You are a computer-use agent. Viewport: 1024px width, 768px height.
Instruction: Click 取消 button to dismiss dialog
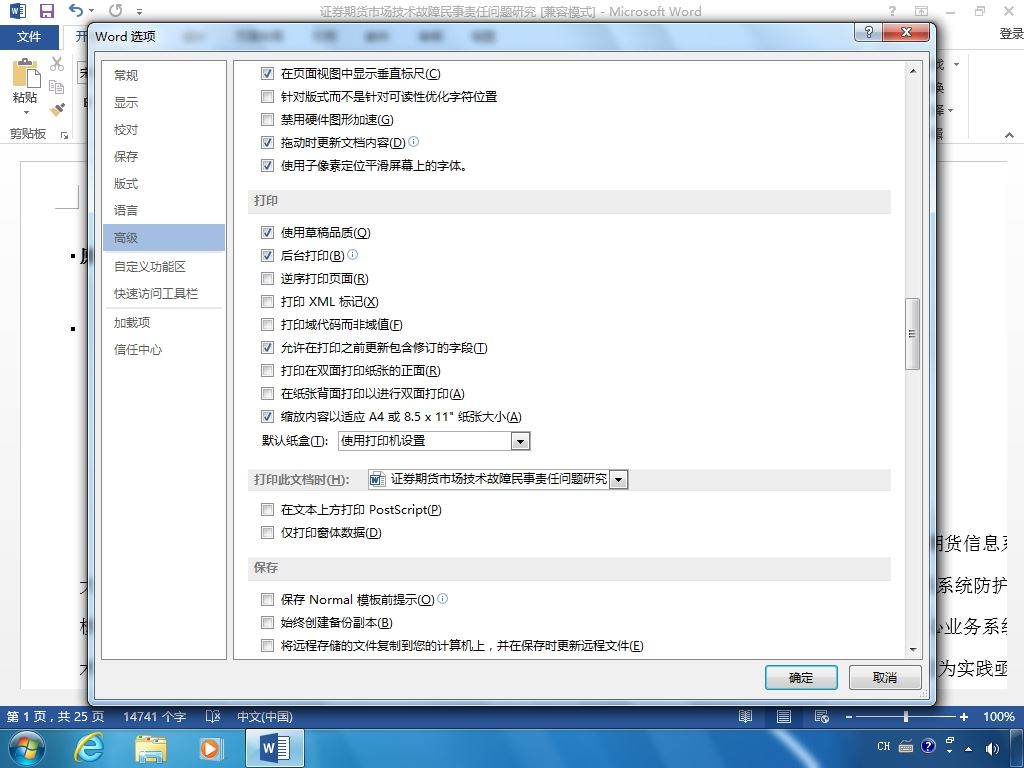tap(885, 677)
